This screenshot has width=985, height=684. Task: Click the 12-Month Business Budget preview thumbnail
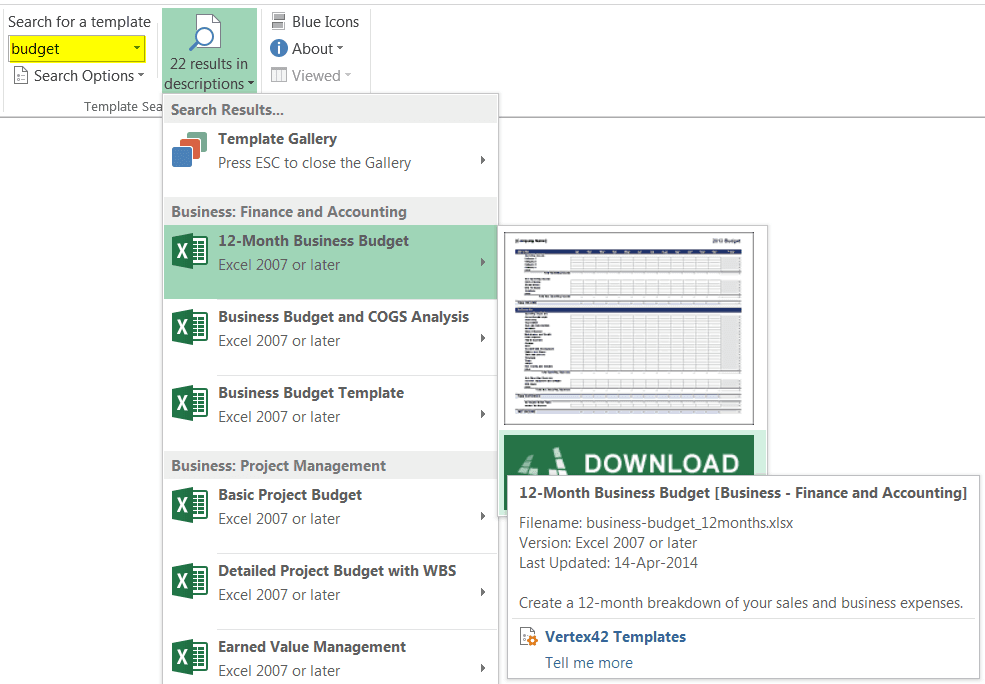coord(629,328)
